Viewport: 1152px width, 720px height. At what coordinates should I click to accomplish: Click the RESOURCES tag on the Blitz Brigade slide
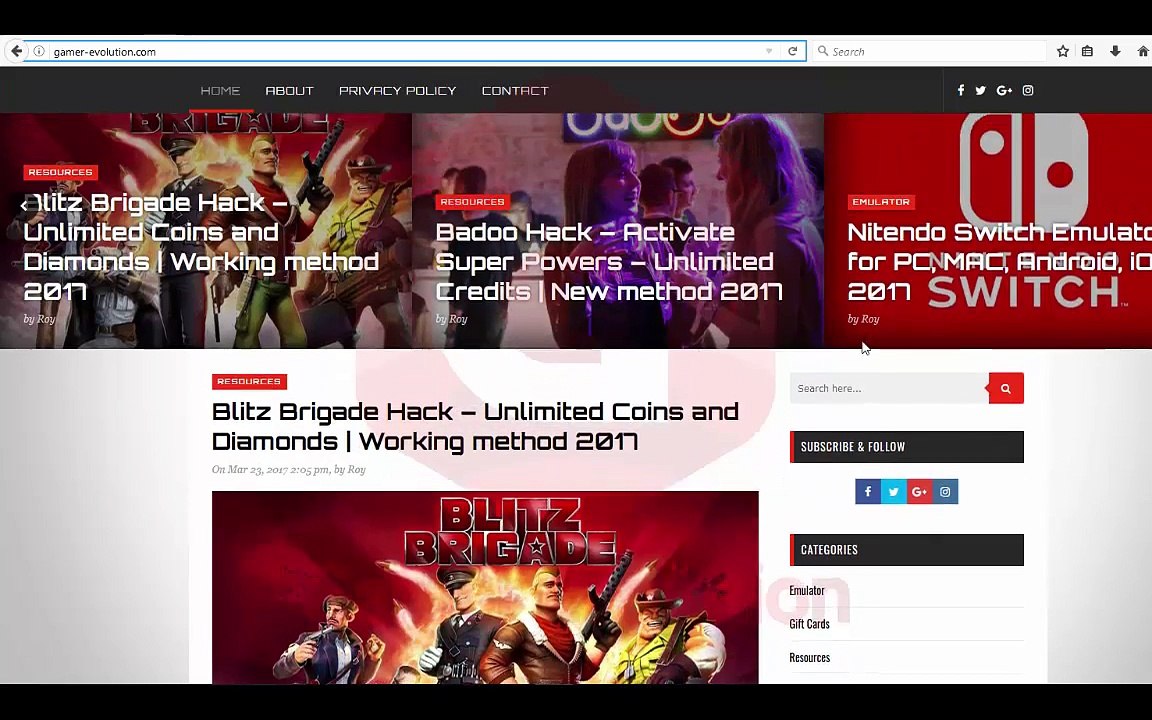(61, 172)
